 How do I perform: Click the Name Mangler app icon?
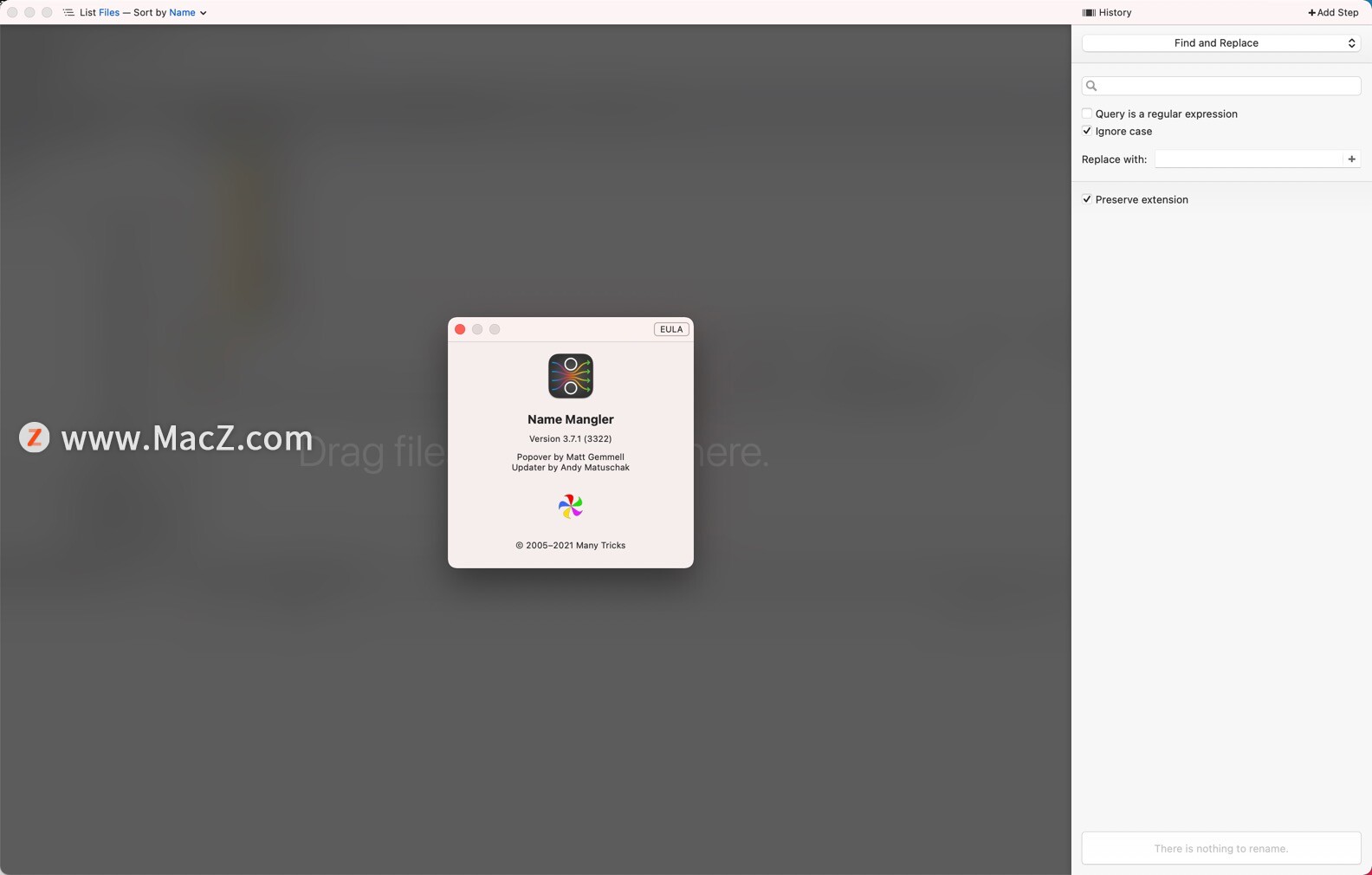point(571,376)
